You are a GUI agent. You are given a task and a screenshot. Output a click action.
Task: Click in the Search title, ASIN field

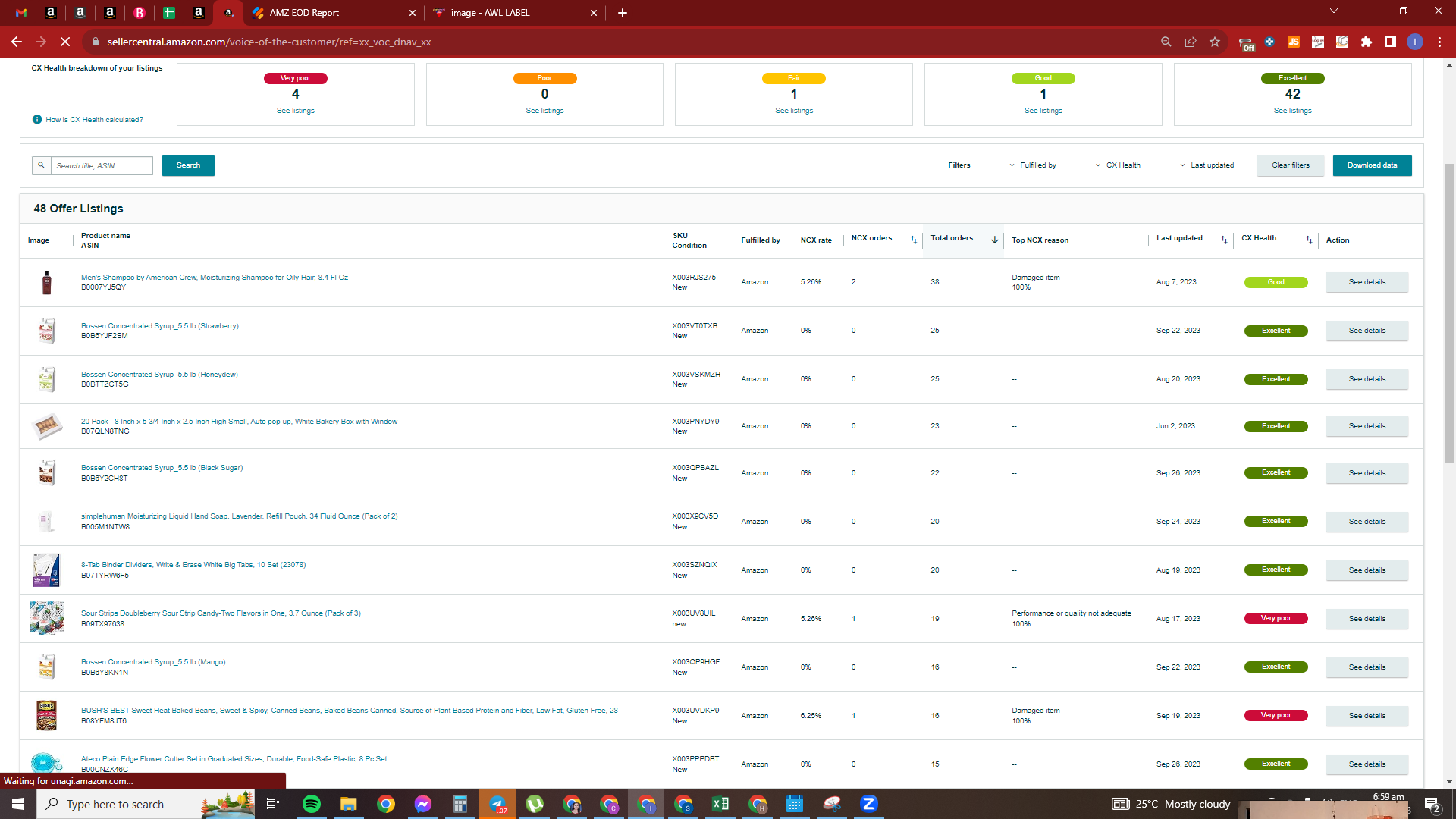[x=102, y=165]
